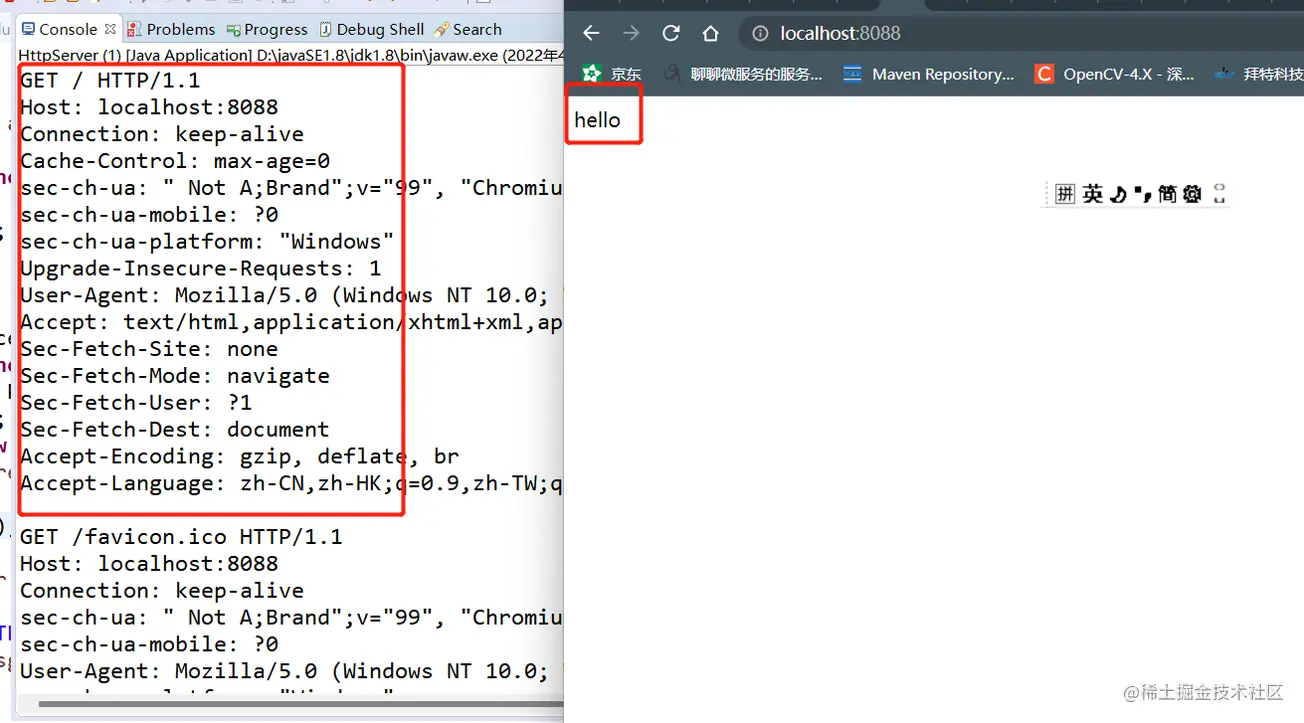Viewport: 1304px width, 723px height.
Task: Click the 'hello' text on the page
Action: point(597,120)
